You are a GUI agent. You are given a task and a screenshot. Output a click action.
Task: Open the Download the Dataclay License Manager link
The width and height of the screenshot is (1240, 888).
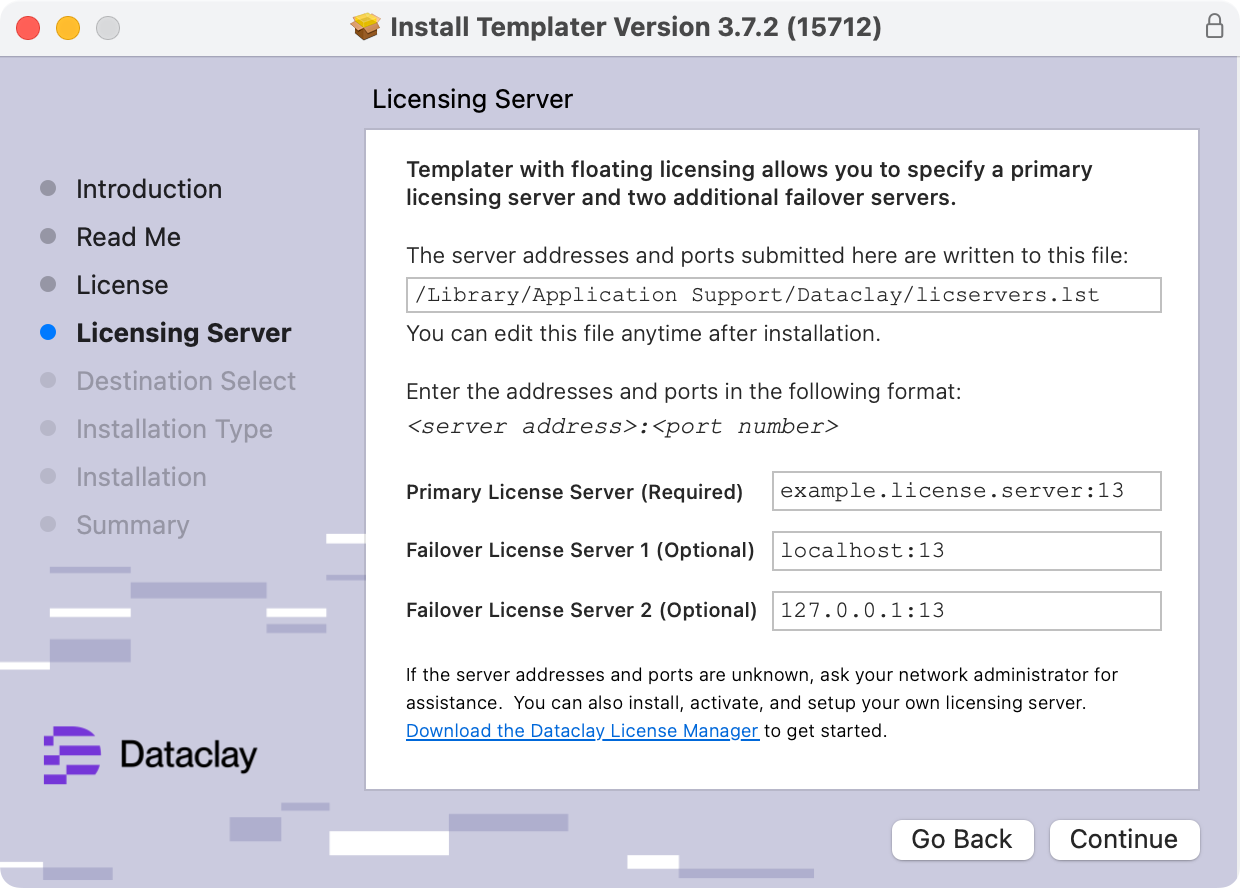point(582,731)
